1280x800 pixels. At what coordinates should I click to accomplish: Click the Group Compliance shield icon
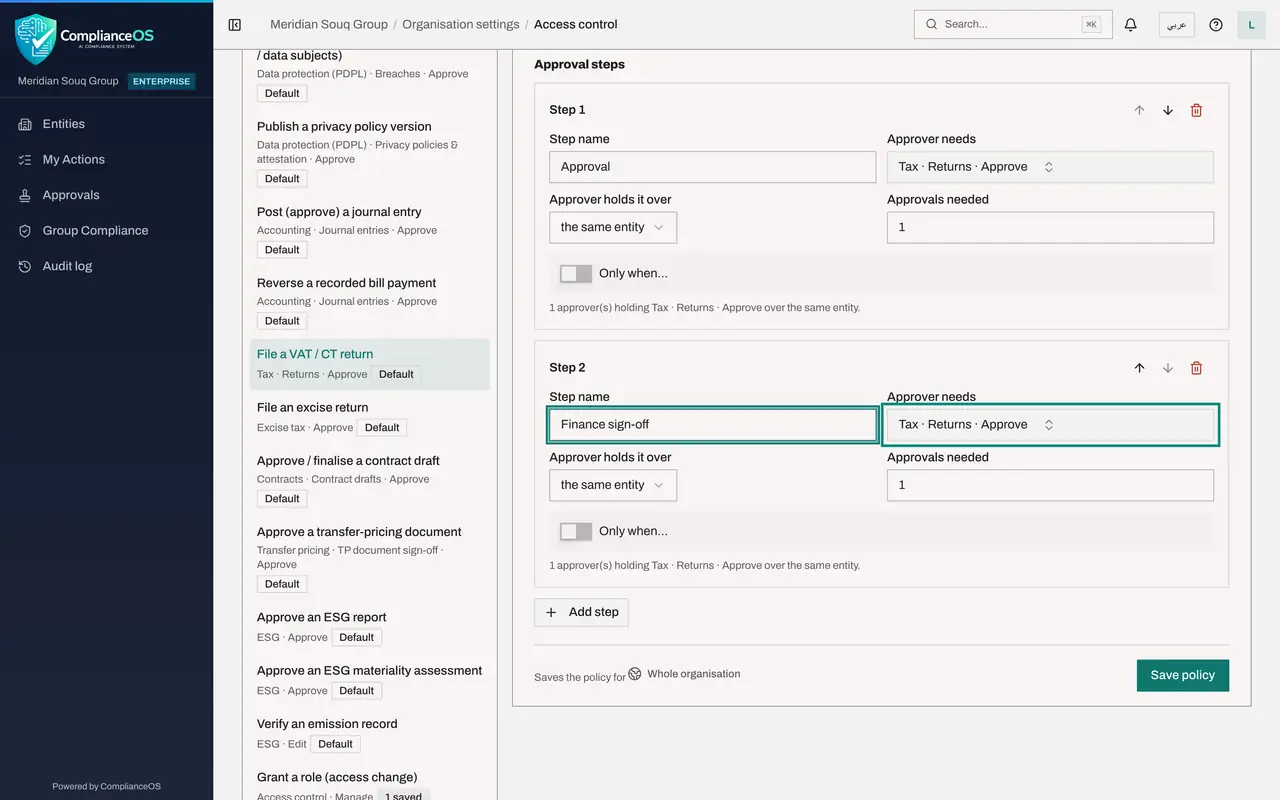tap(25, 231)
